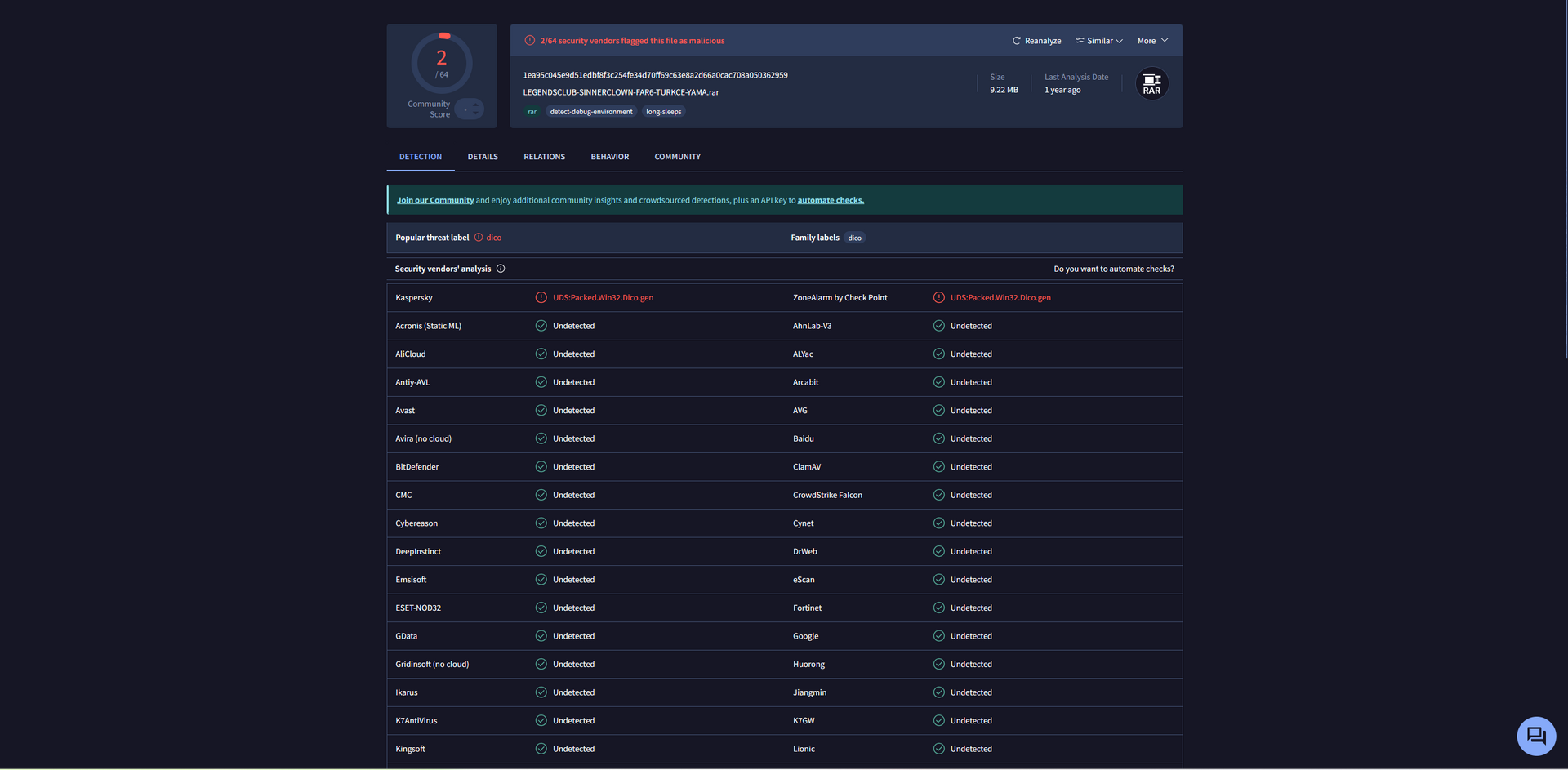This screenshot has height=770, width=1568.
Task: Click the Reanalyze button
Action: coord(1037,41)
